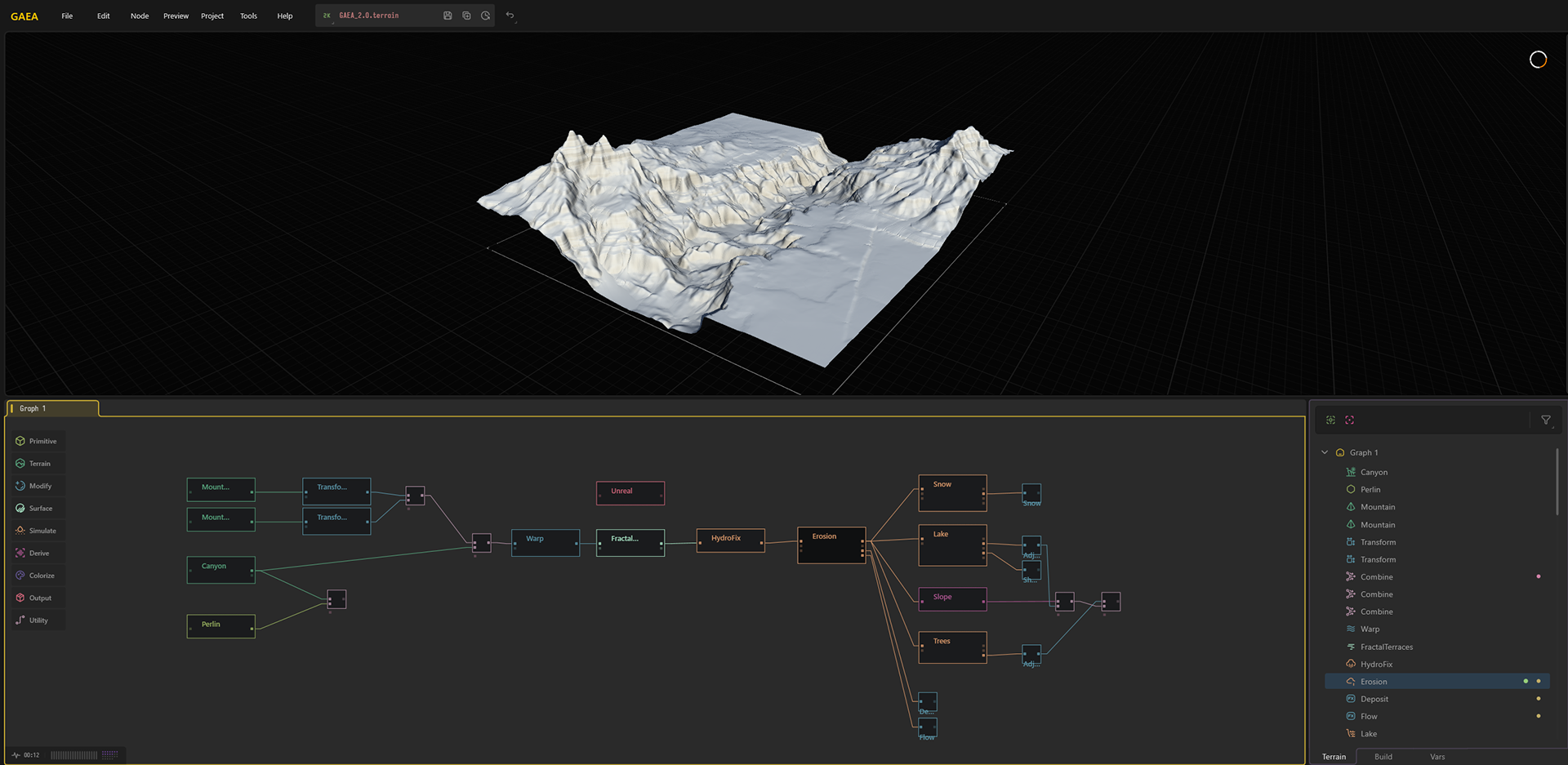Select the Graph 1 tab
Viewport: 1568px width, 765px height.
[52, 408]
